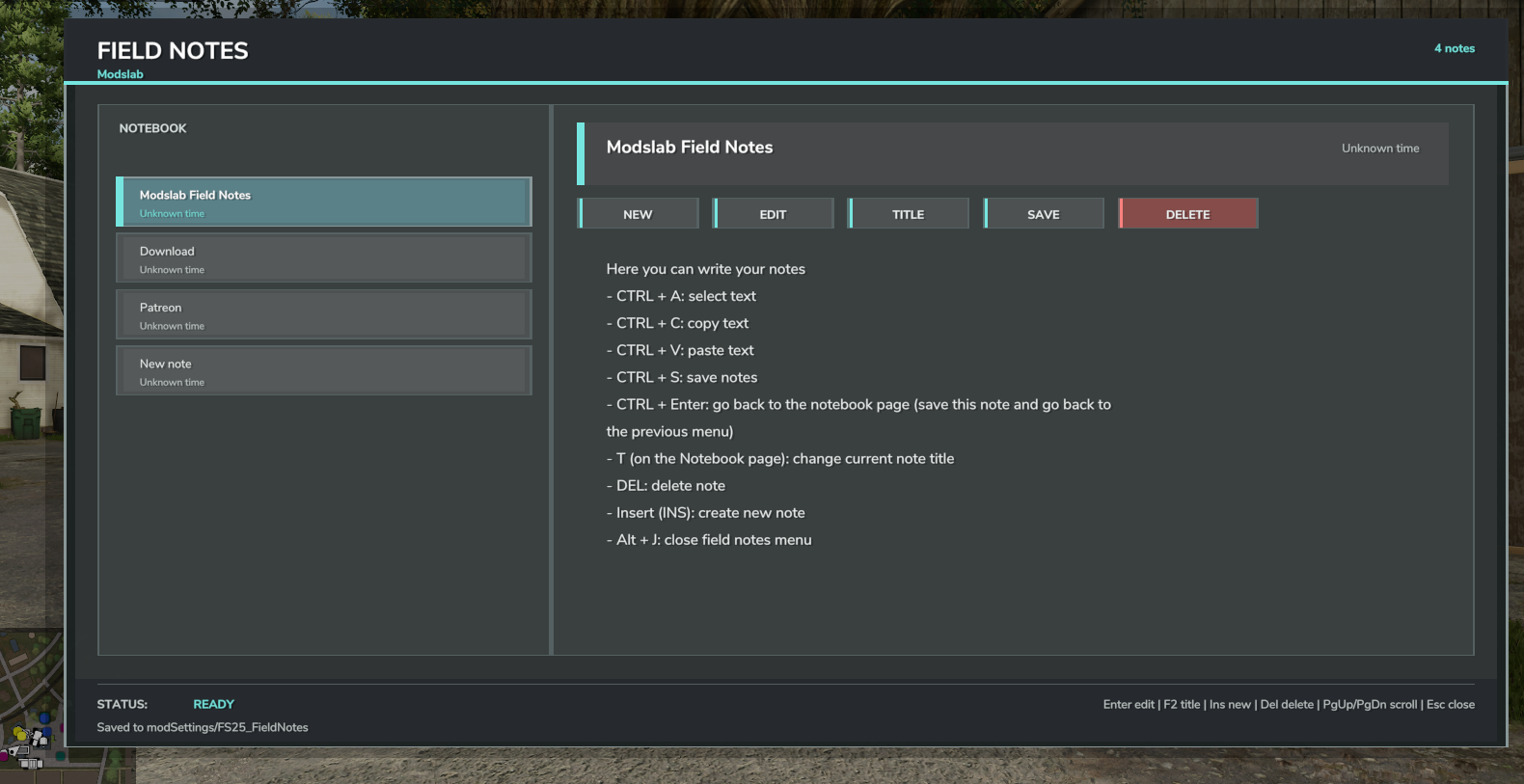Click the 4 notes counter
1524x784 pixels.
click(x=1455, y=48)
